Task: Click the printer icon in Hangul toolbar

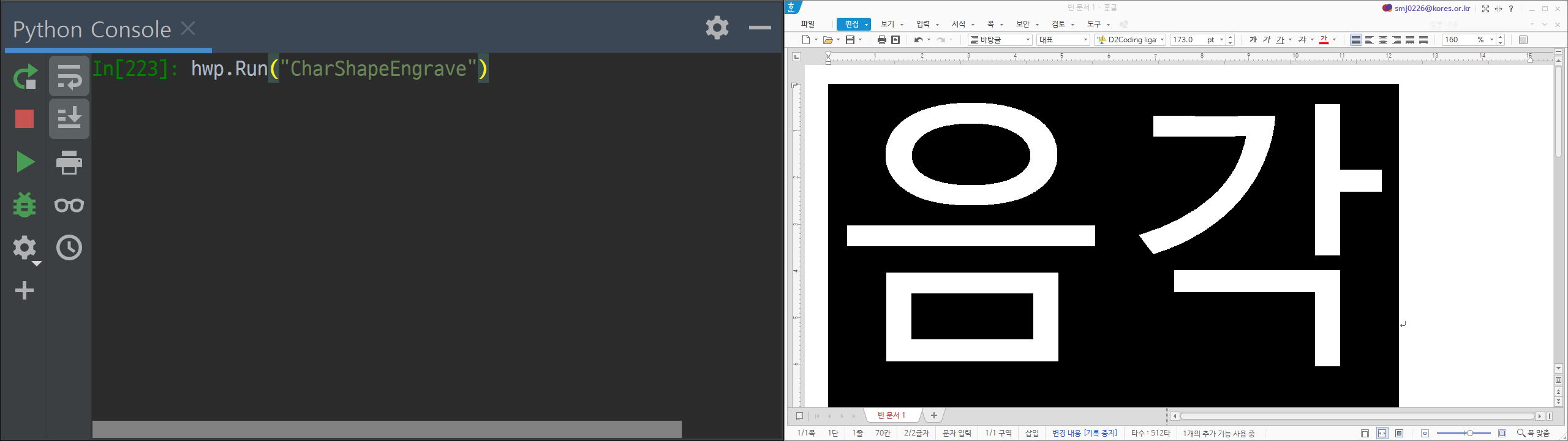Action: pos(881,40)
